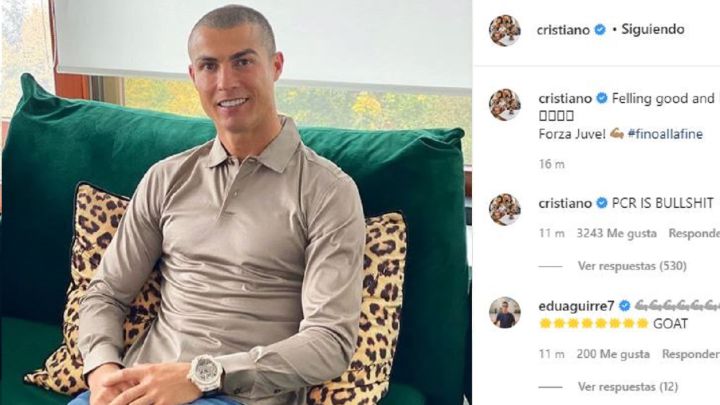Click cristiano avatar beside the caption
Screen dimensions: 720x405
pyautogui.click(x=505, y=105)
